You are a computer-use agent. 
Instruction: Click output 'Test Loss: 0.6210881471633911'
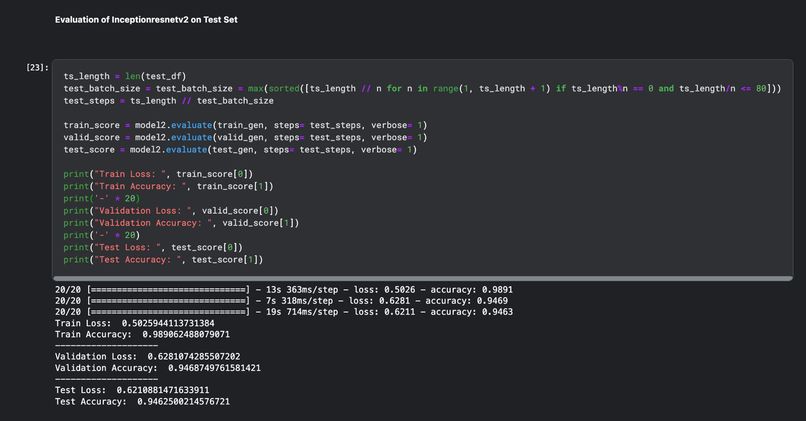(x=132, y=390)
